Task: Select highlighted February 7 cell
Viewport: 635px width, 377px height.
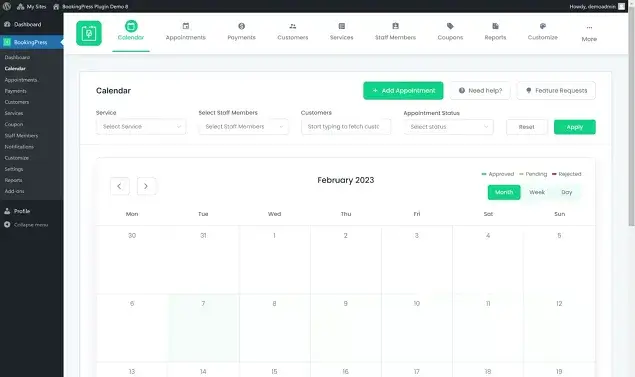Action: (203, 328)
